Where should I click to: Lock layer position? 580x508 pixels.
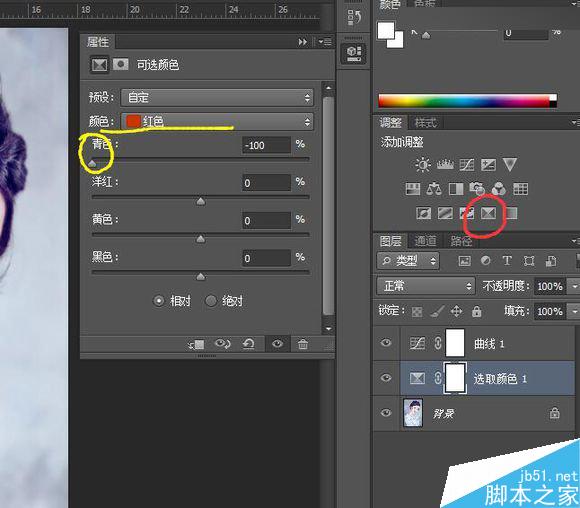456,311
